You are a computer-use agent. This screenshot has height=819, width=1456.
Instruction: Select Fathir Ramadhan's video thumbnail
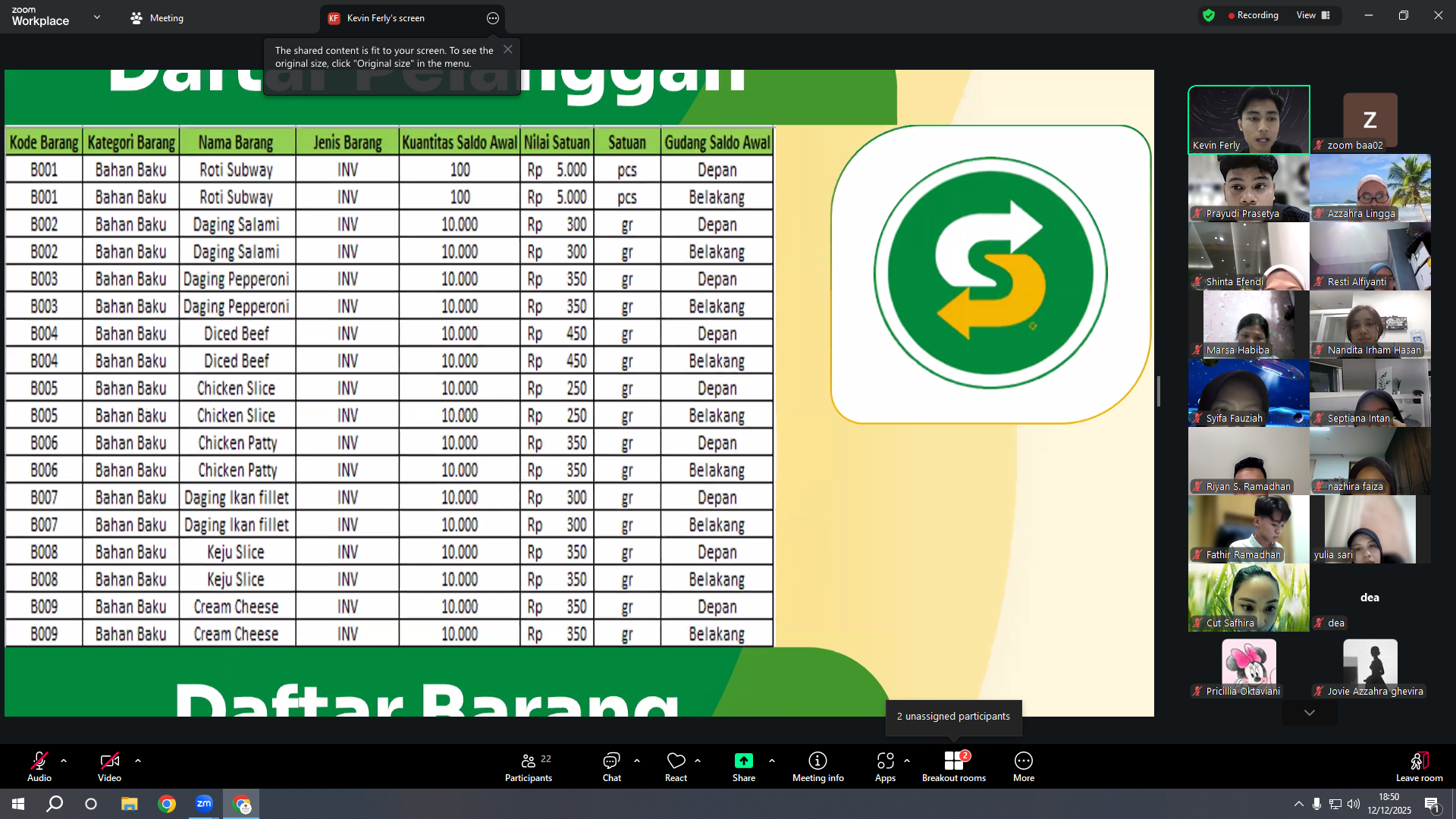click(x=1249, y=529)
